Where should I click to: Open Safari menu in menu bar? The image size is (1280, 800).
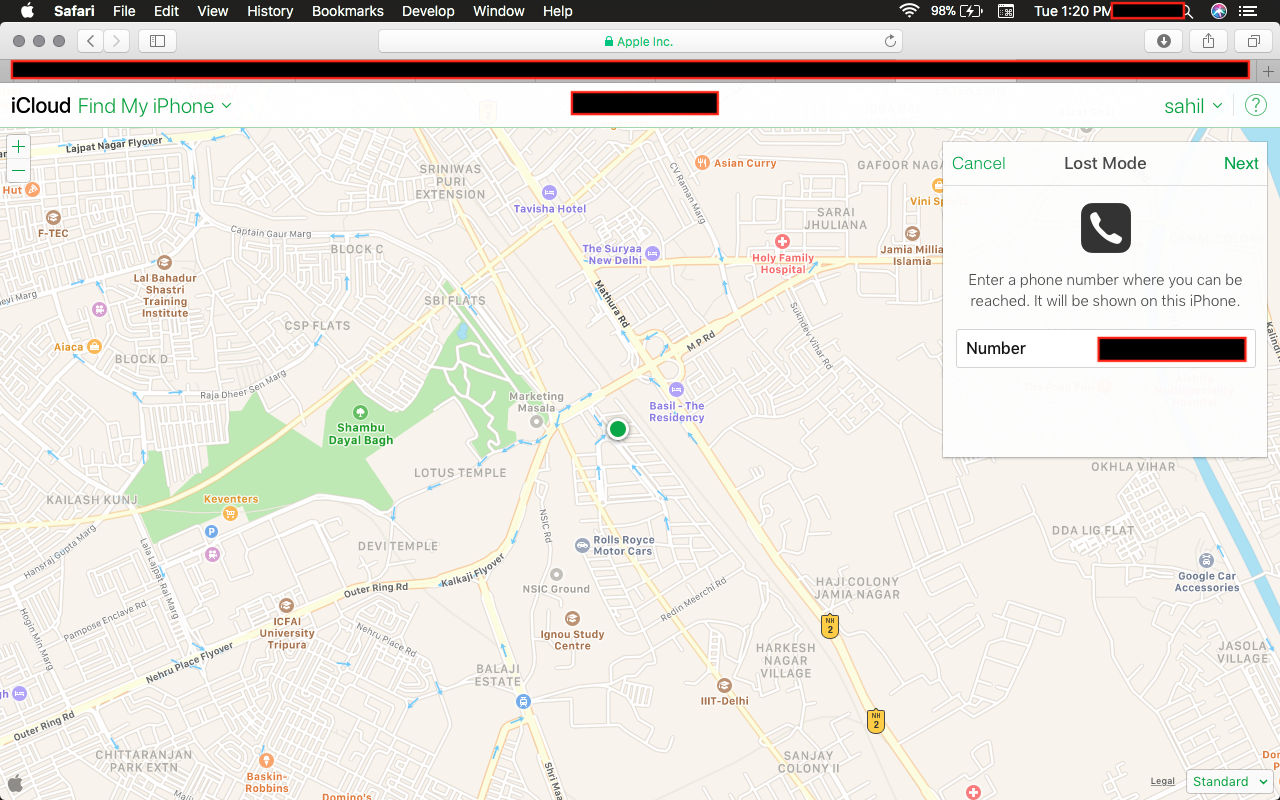pos(74,11)
